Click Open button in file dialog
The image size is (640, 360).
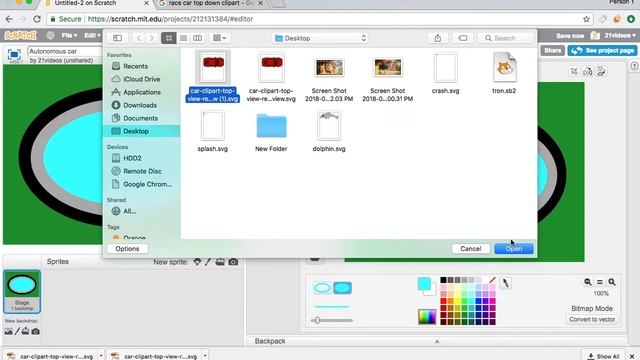[514, 249]
